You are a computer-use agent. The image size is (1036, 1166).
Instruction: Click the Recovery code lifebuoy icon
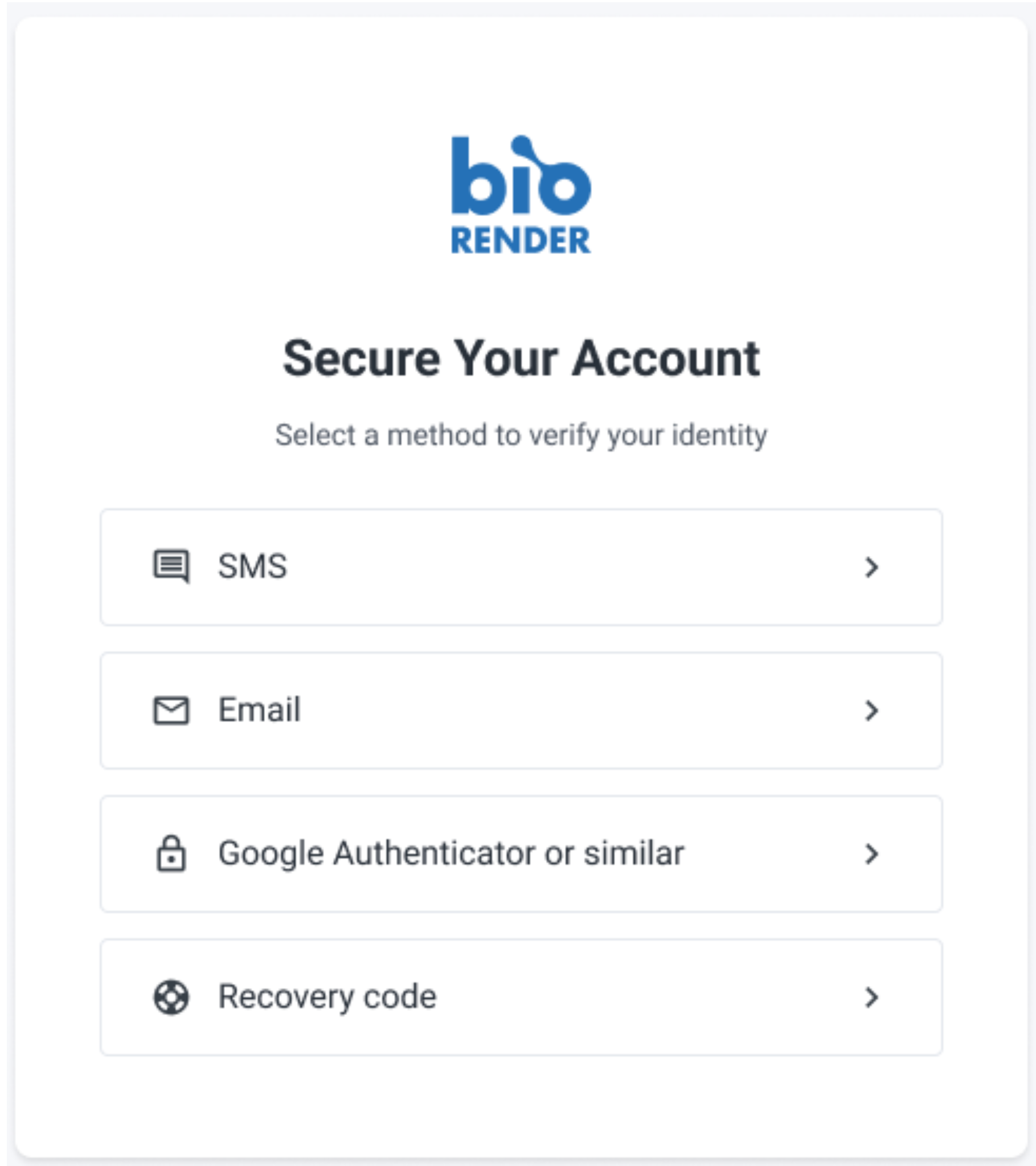pyautogui.click(x=171, y=997)
